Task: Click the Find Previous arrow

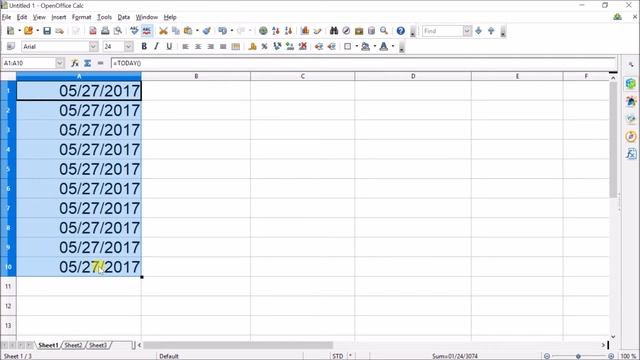Action: pos(491,31)
